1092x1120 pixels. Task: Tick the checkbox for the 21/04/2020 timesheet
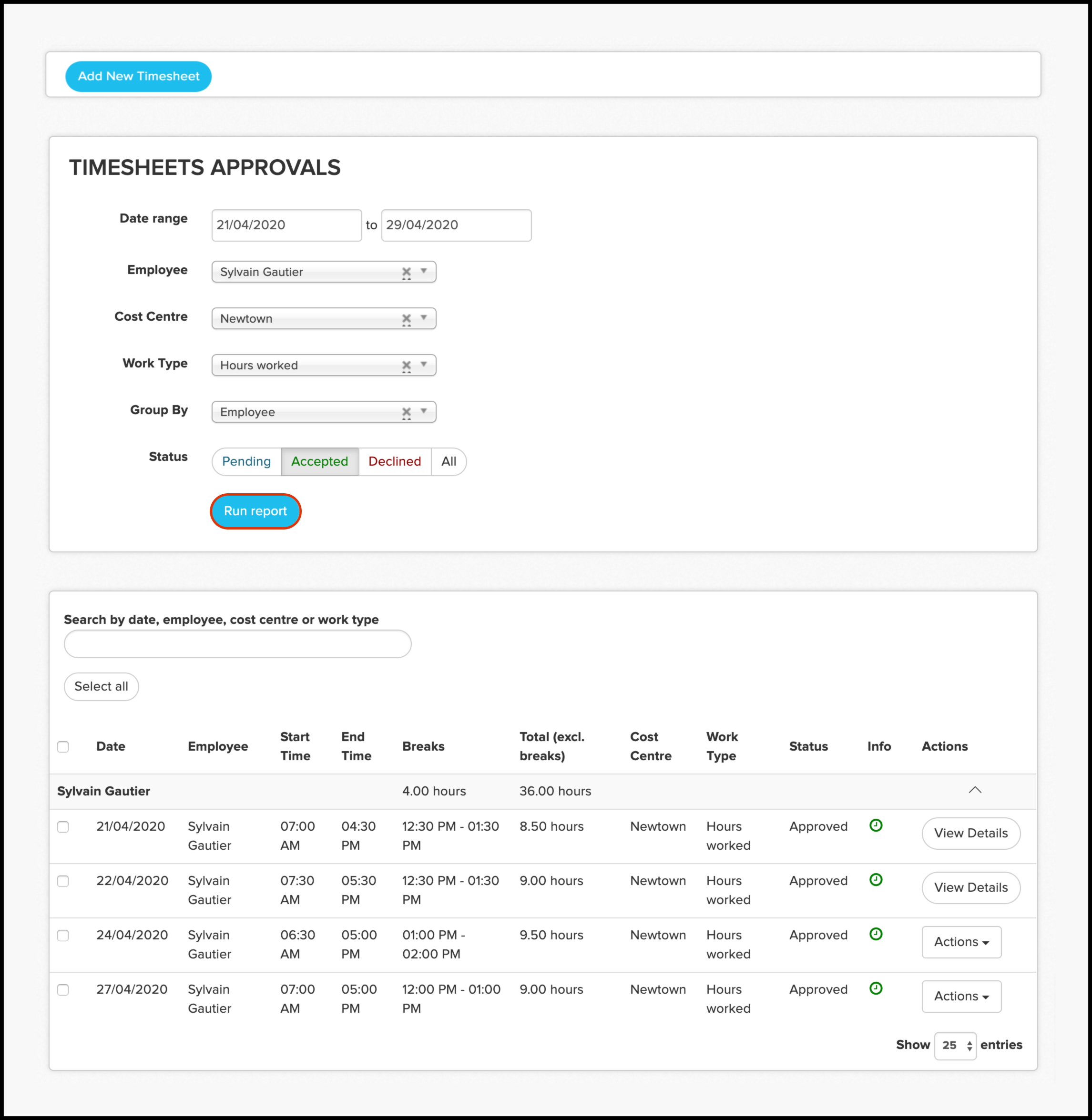63,827
